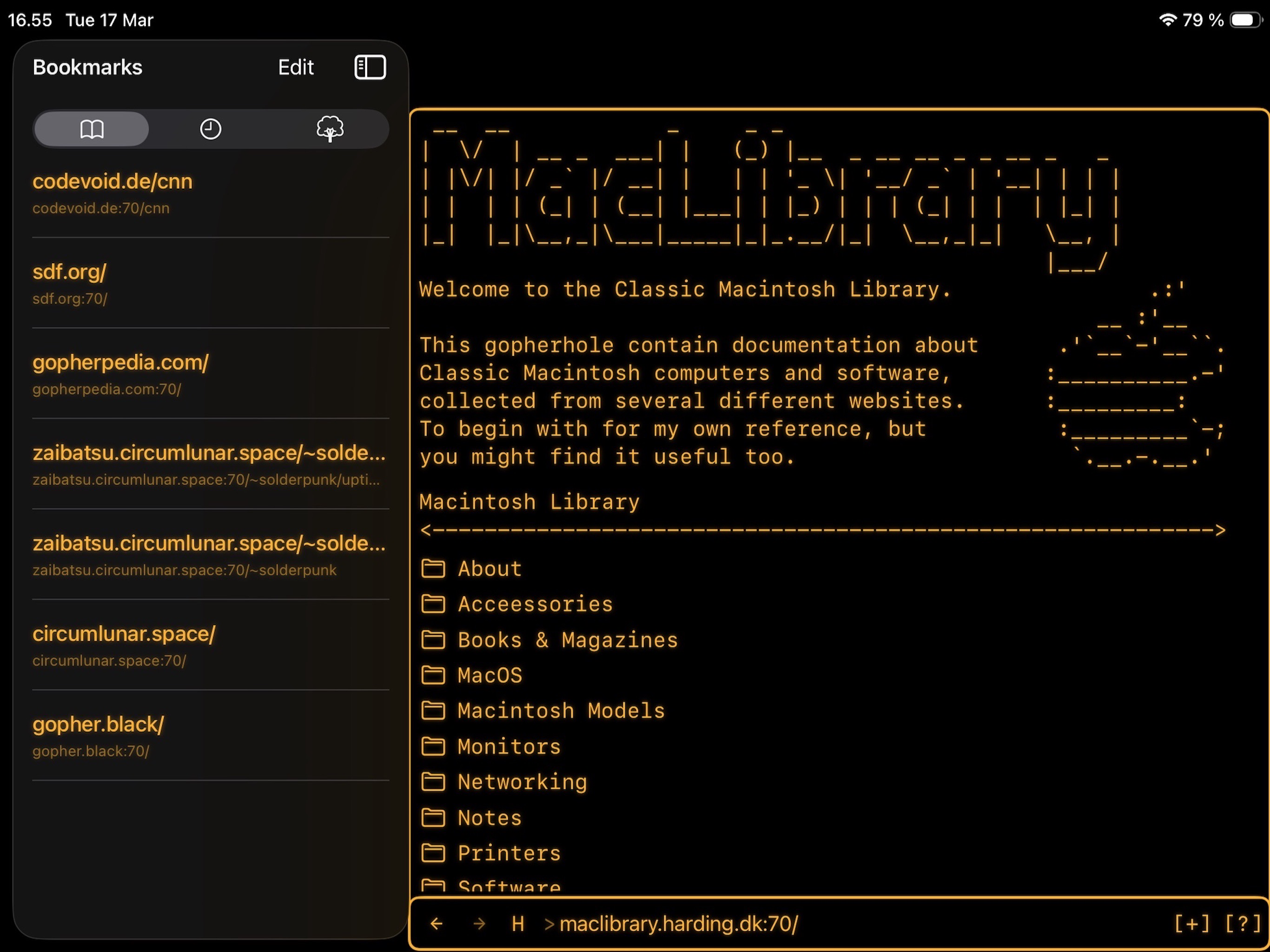Image resolution: width=1270 pixels, height=952 pixels.
Task: Open the Macintosh Models folder icon
Action: 433,711
